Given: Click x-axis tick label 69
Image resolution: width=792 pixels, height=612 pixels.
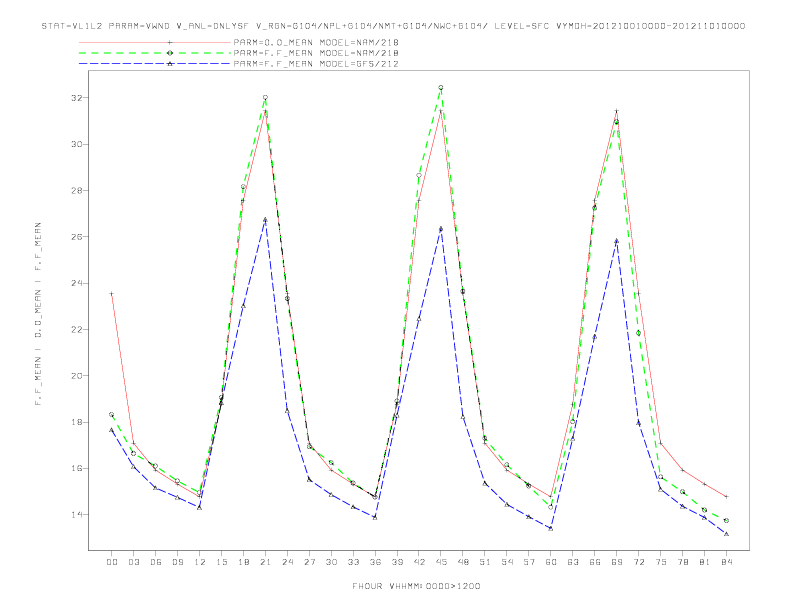Looking at the screenshot, I should 617,562.
